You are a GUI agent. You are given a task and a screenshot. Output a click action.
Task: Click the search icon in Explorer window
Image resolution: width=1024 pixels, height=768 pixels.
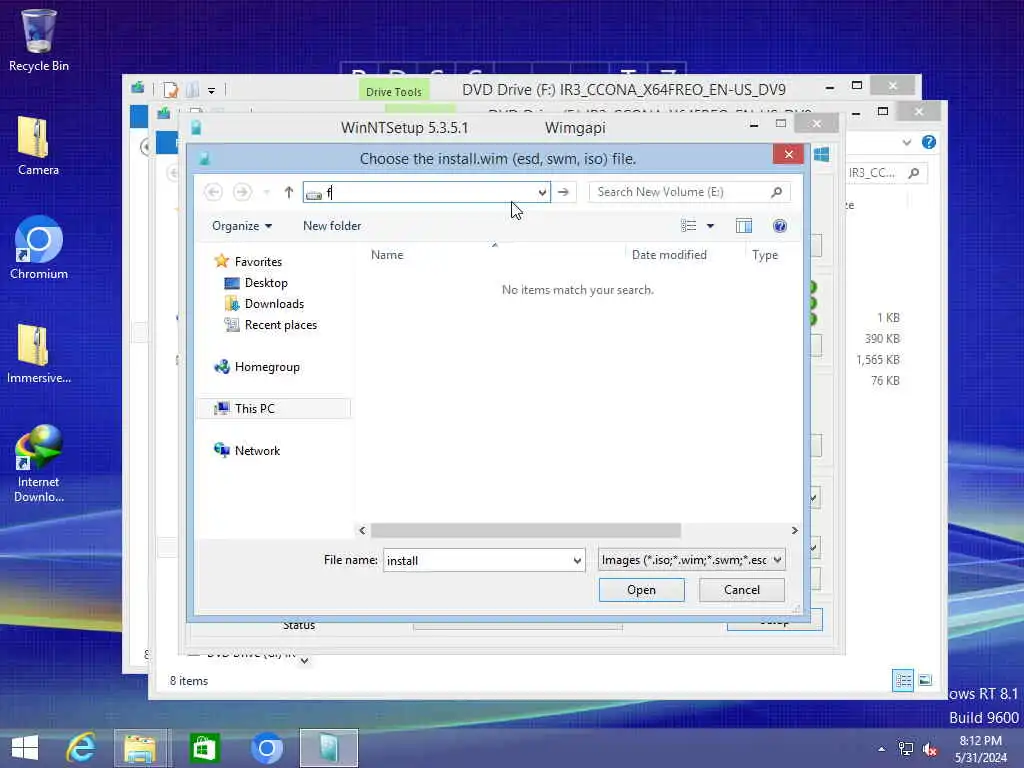[914, 172]
